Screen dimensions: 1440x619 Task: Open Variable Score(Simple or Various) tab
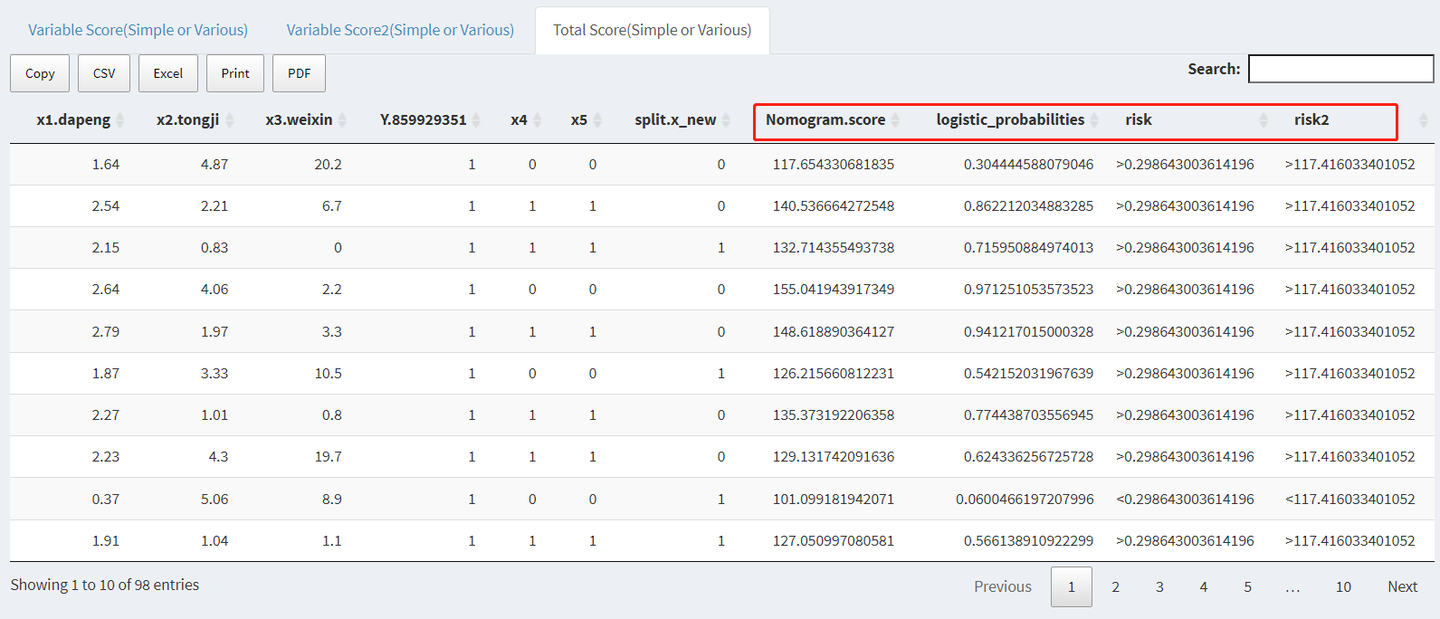click(x=138, y=30)
